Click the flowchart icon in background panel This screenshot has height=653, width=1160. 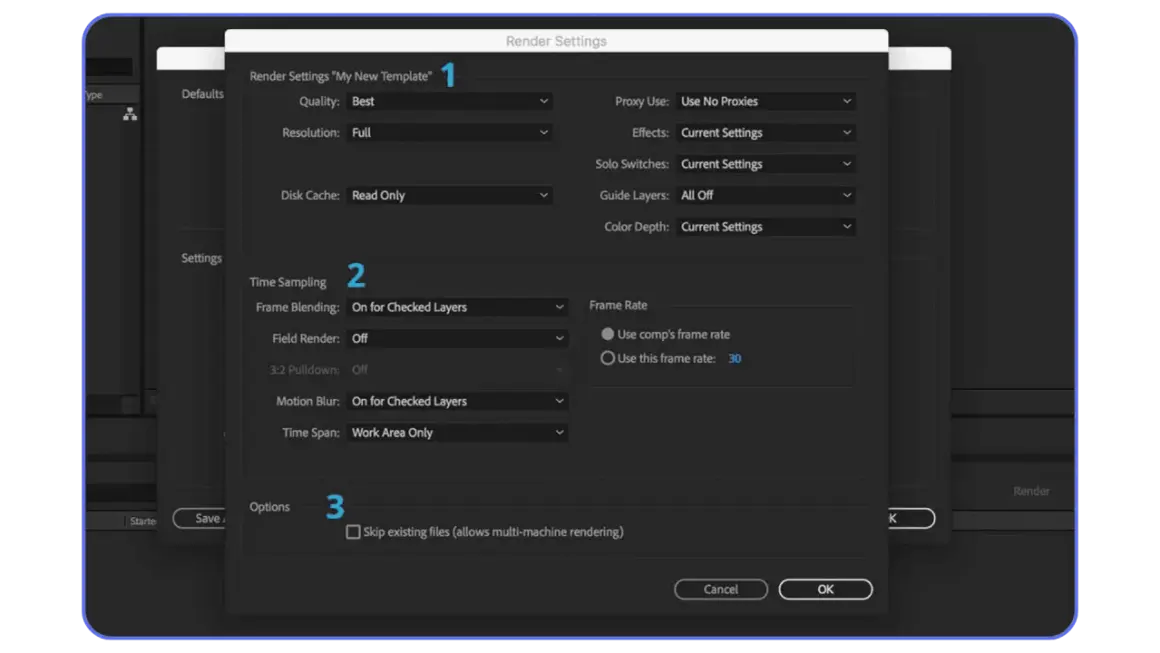(x=130, y=114)
